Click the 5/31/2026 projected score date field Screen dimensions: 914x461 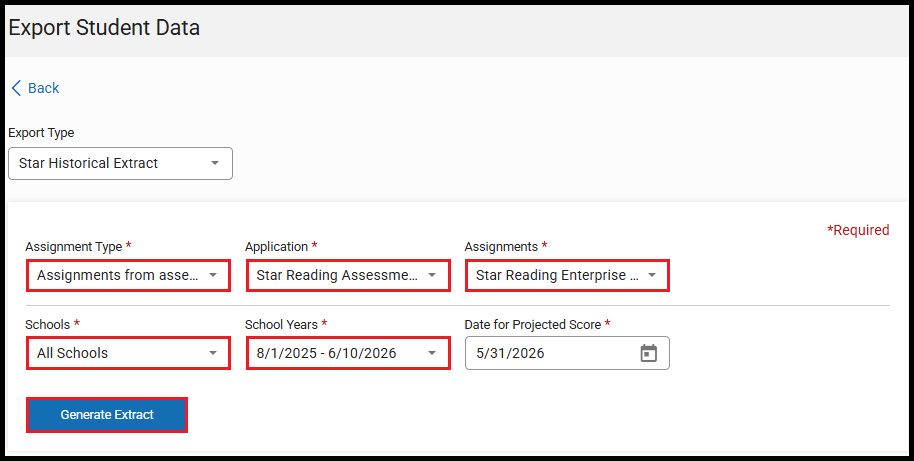550,353
